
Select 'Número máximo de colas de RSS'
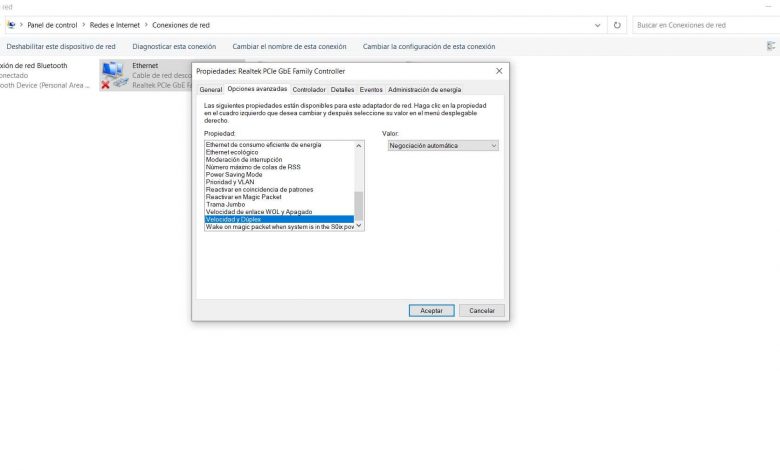click(279, 167)
